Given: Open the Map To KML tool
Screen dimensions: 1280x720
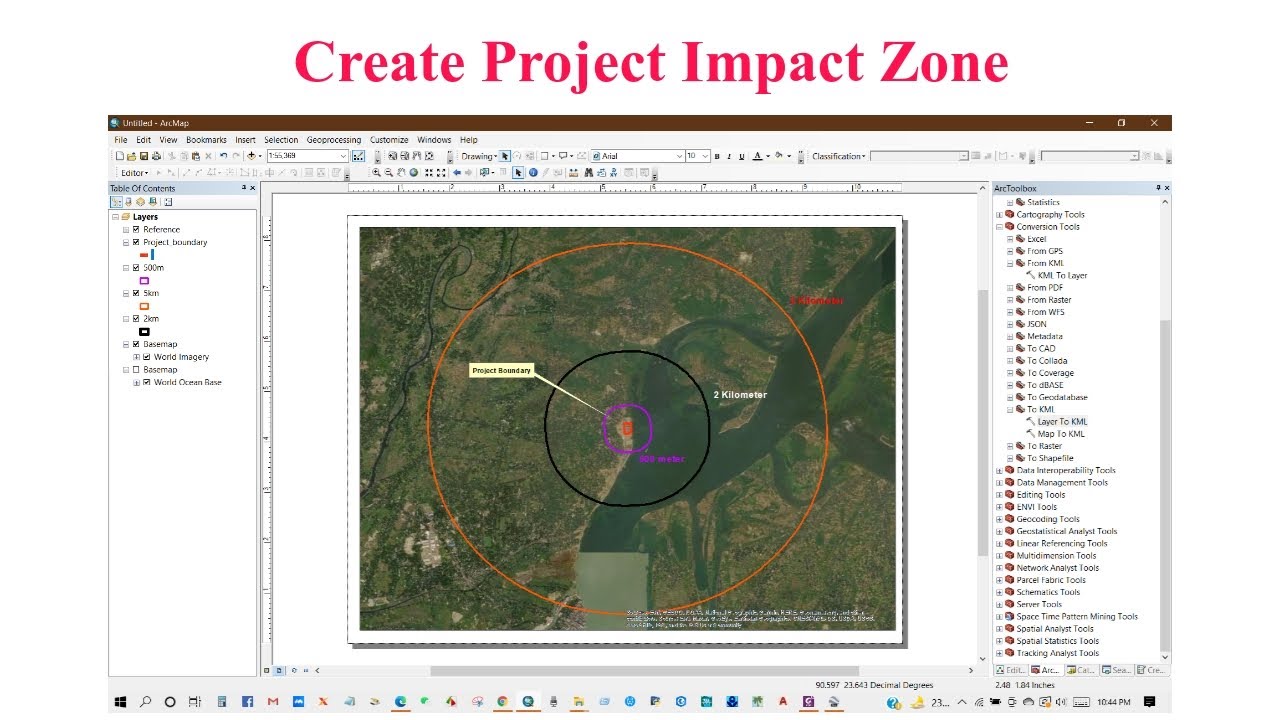Looking at the screenshot, I should pos(1061,434).
